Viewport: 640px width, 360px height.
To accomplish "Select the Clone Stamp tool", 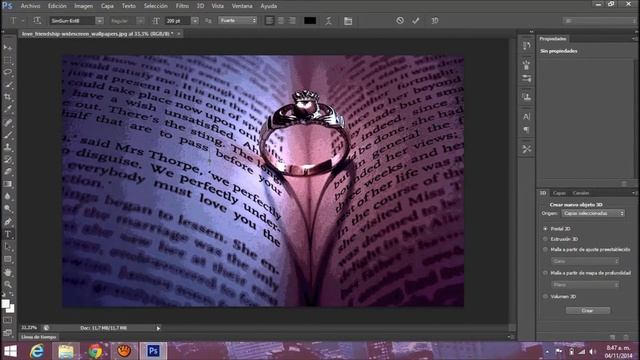I will (x=8, y=147).
